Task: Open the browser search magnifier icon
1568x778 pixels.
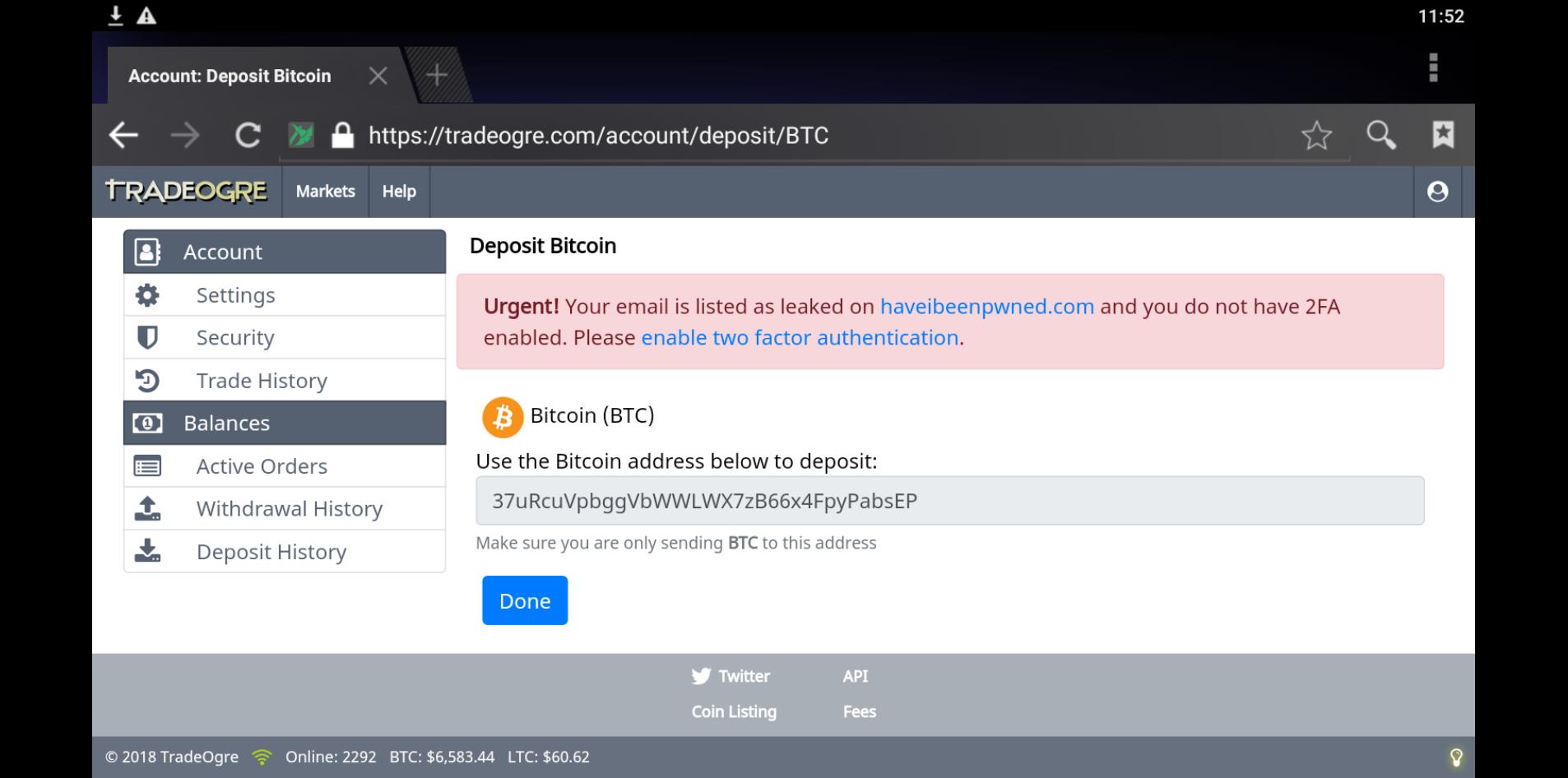Action: pos(1380,135)
